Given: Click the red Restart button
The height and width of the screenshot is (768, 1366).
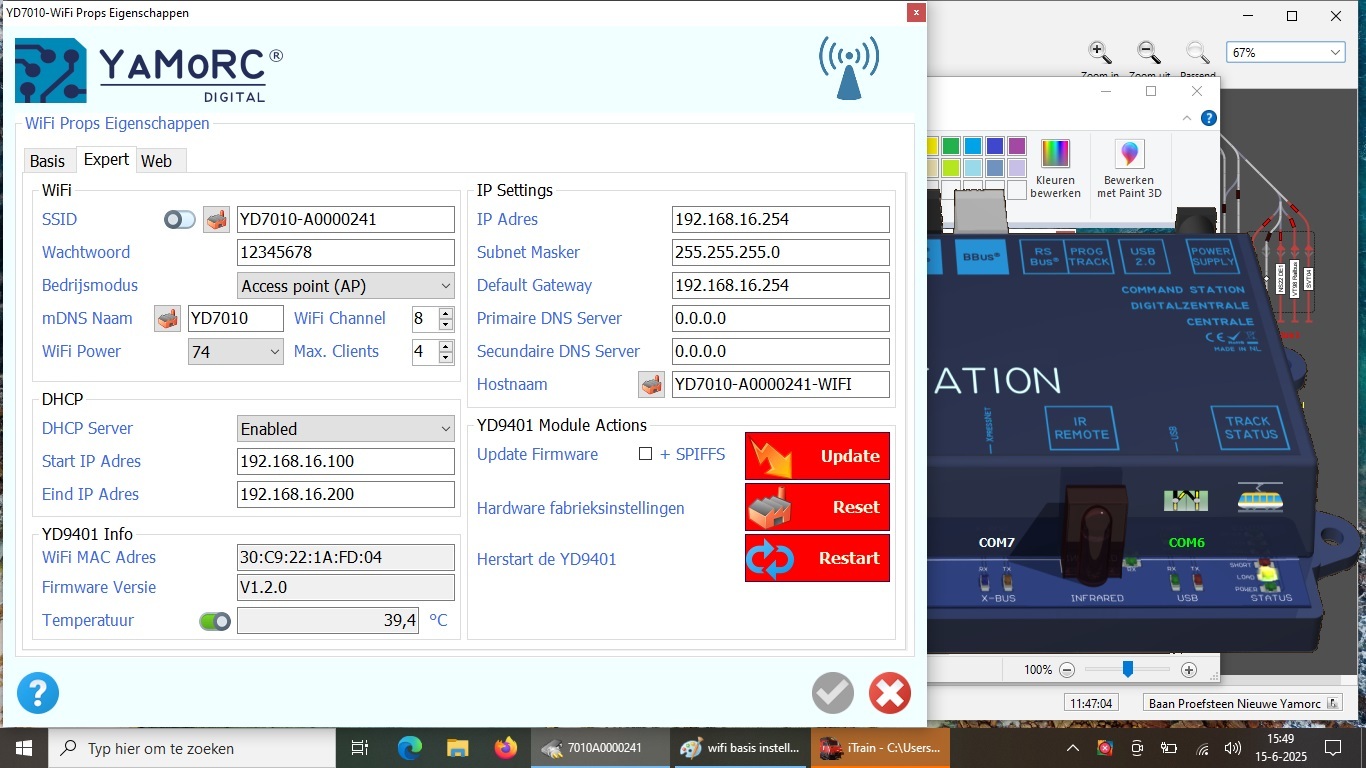Looking at the screenshot, I should 817,558.
